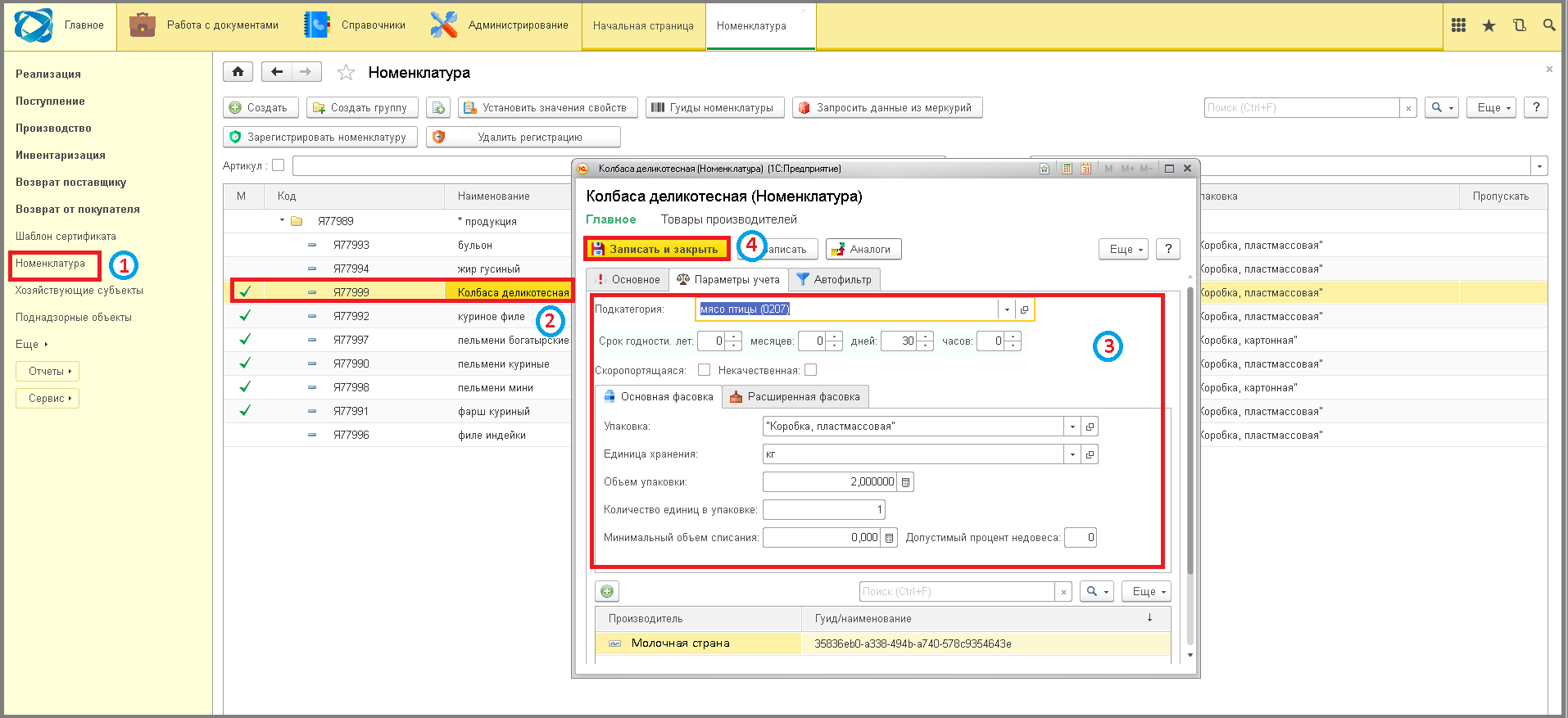Image resolution: width=1568 pixels, height=718 pixels.
Task: Expand the Единица хранения dropdown
Action: [1072, 454]
